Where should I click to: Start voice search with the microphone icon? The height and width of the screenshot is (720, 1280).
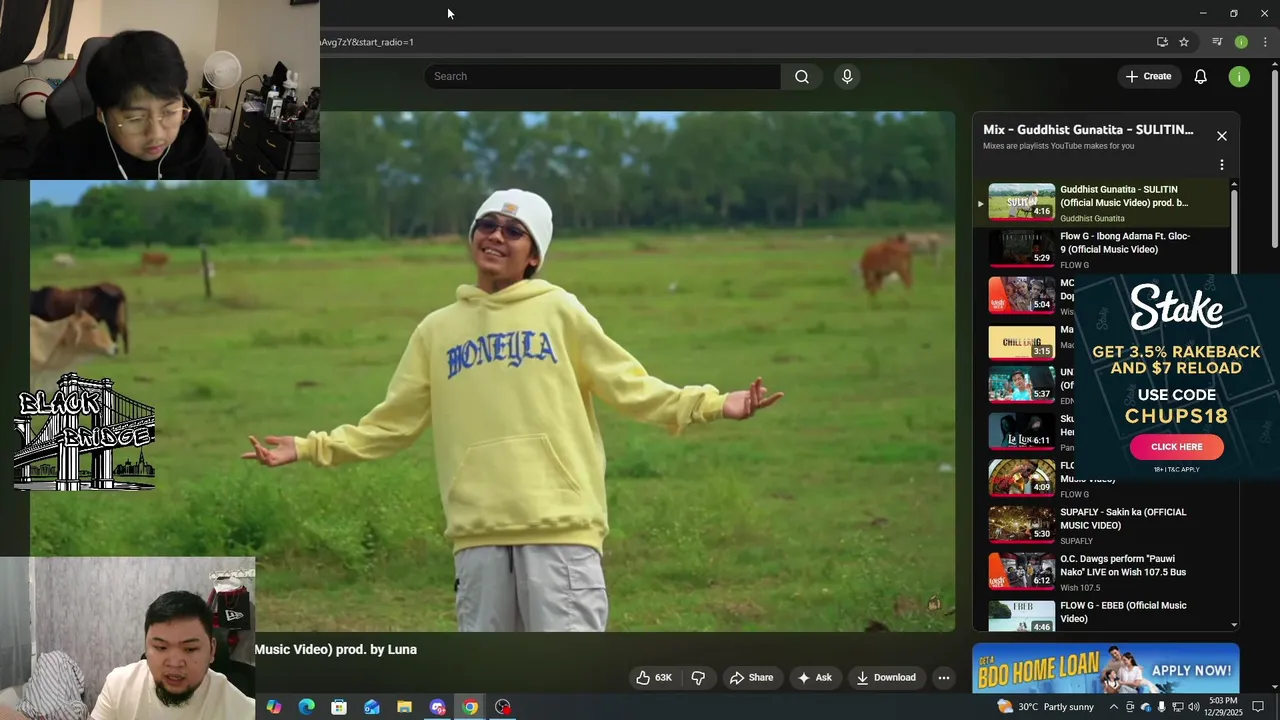tap(847, 77)
